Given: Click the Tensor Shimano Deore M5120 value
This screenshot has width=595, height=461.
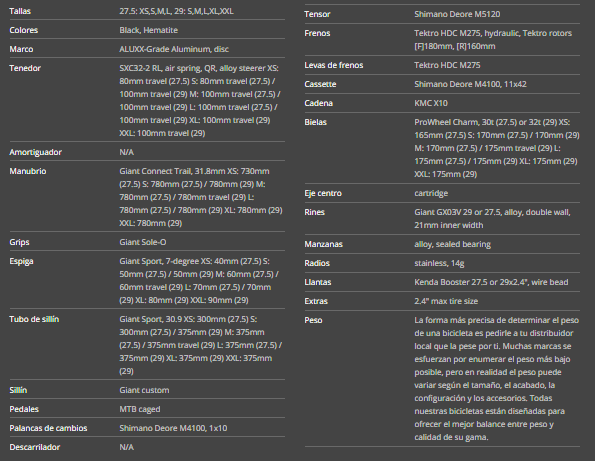Looking at the screenshot, I should click(457, 14).
